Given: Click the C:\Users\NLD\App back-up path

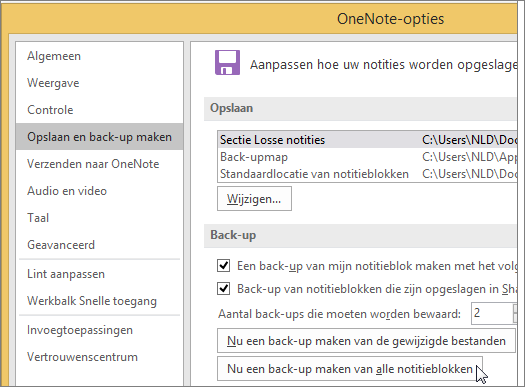Looking at the screenshot, I should click(x=469, y=157).
